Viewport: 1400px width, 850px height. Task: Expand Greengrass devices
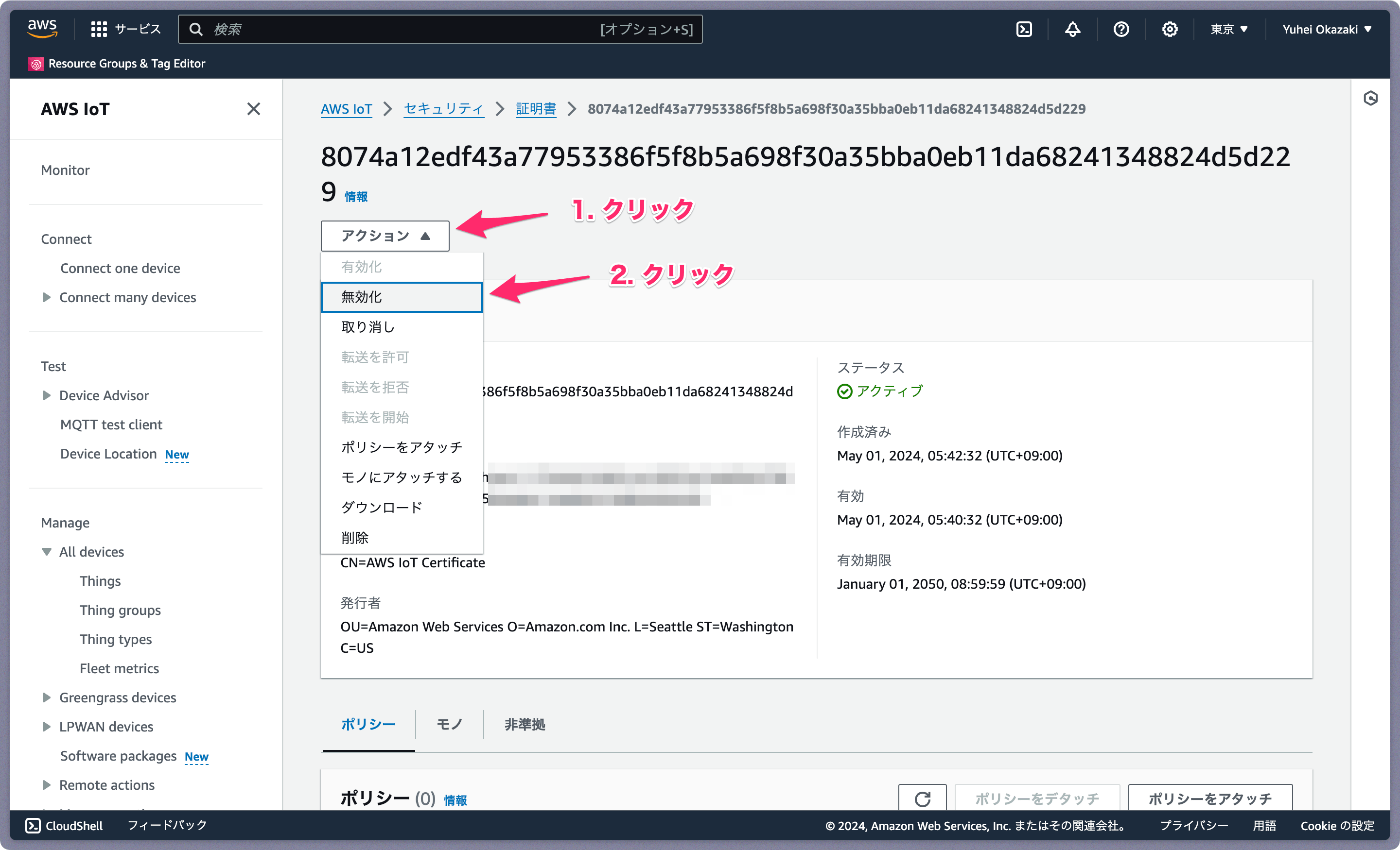[47, 697]
